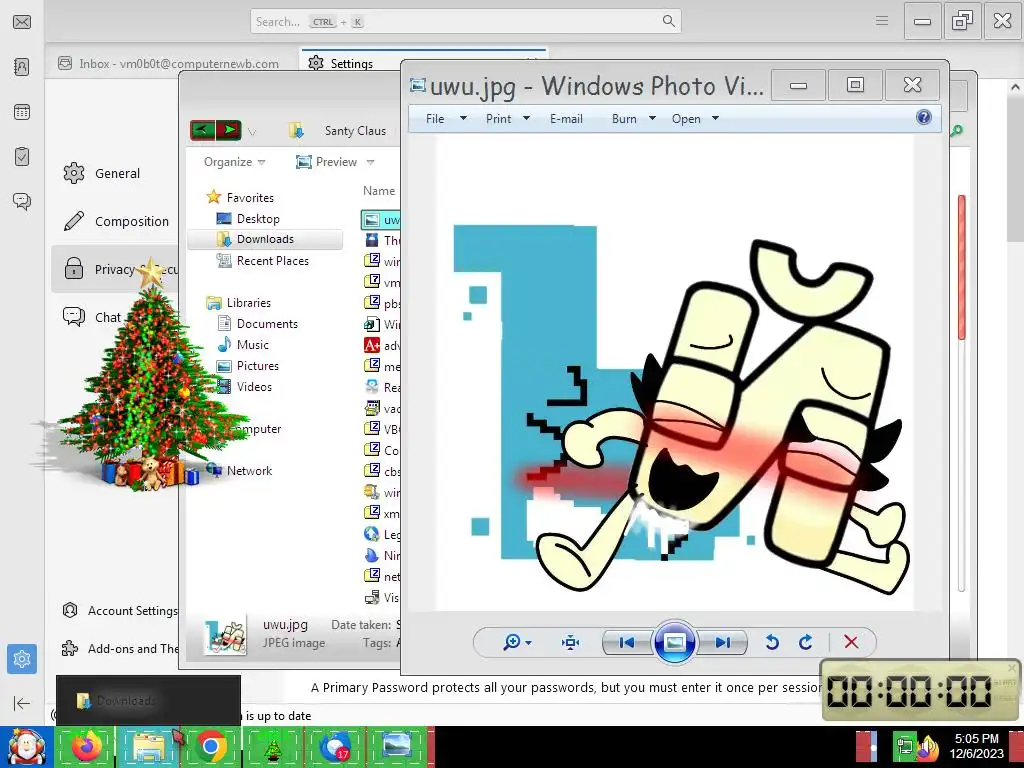Collapse the Thunderbird spaces toolbar
The height and width of the screenshot is (768, 1024).
coord(22,703)
